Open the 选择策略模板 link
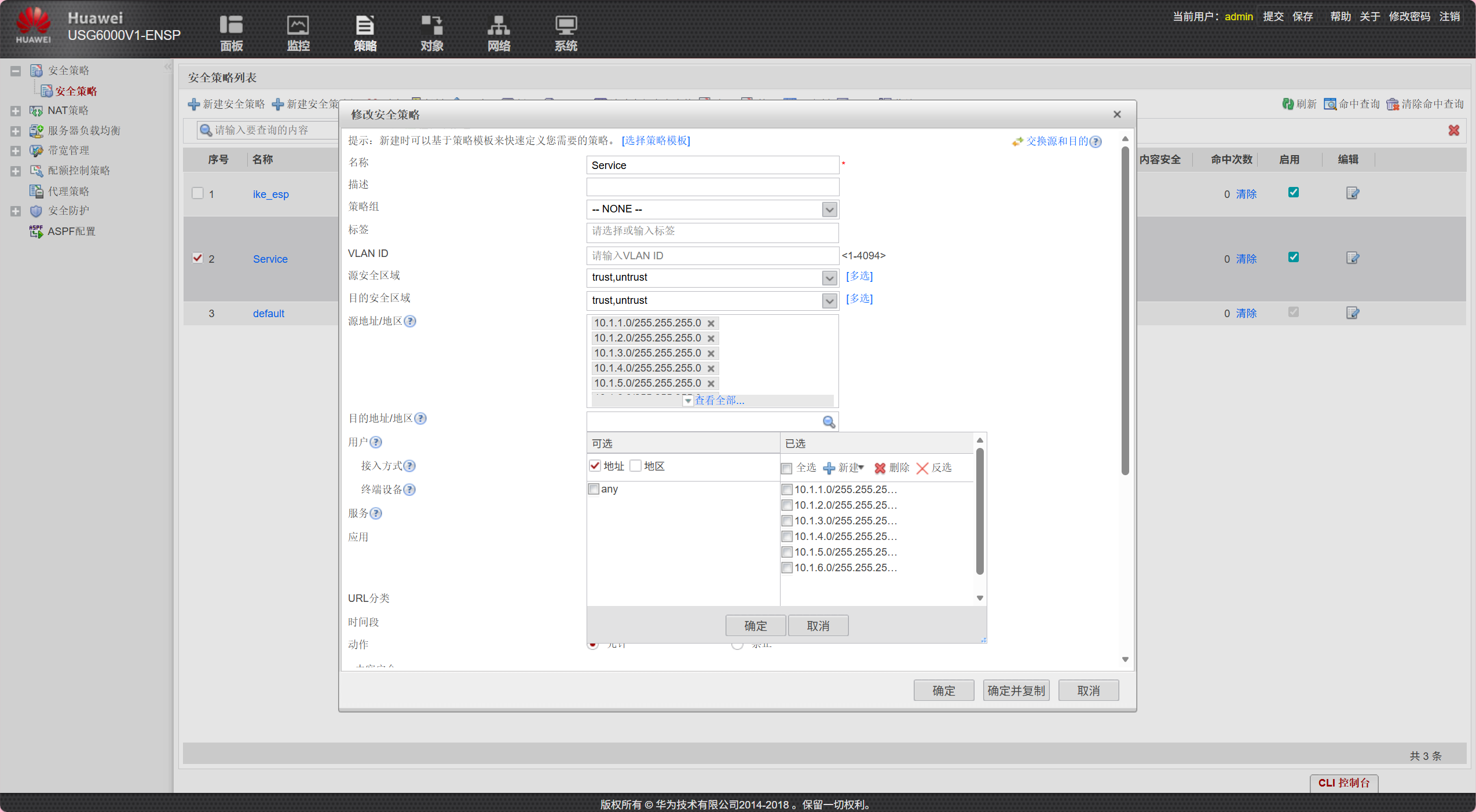This screenshot has height=812, width=1476. [x=655, y=141]
